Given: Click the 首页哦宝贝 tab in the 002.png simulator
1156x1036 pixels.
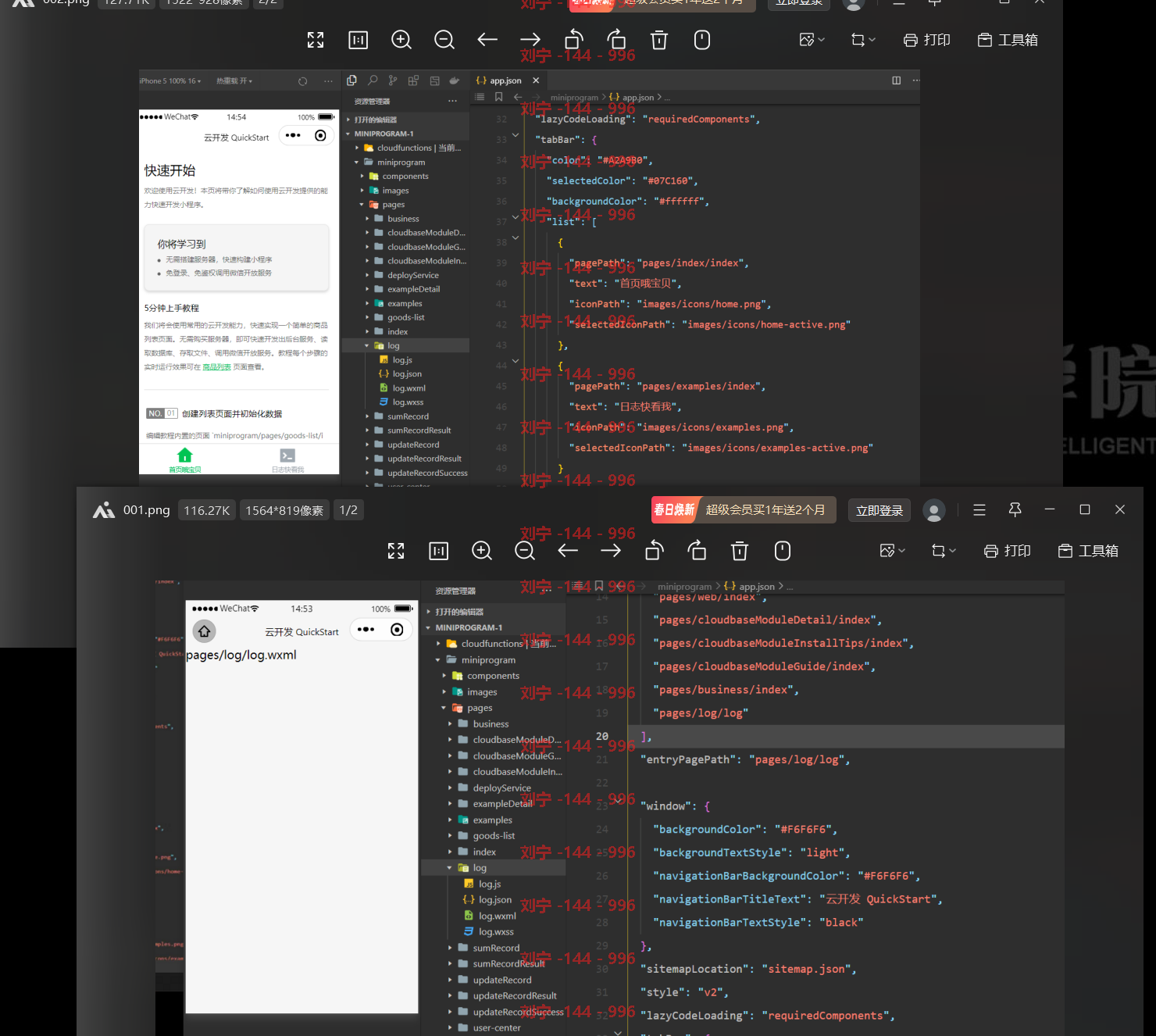Looking at the screenshot, I should click(x=185, y=460).
